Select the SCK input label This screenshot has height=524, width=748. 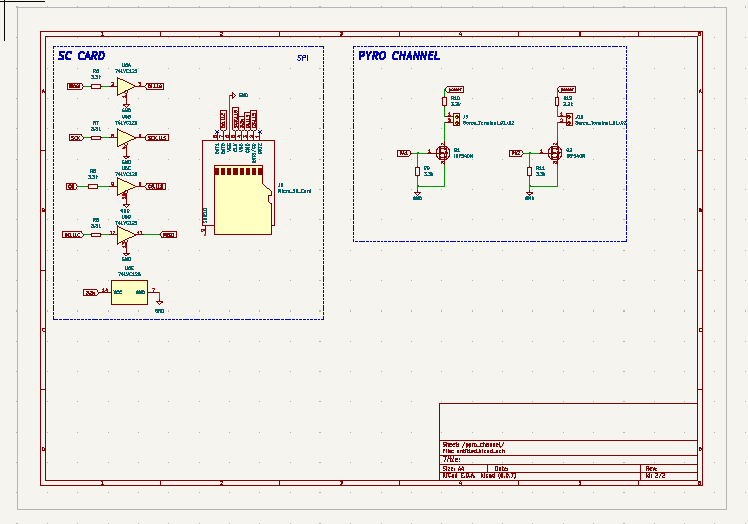pos(76,138)
